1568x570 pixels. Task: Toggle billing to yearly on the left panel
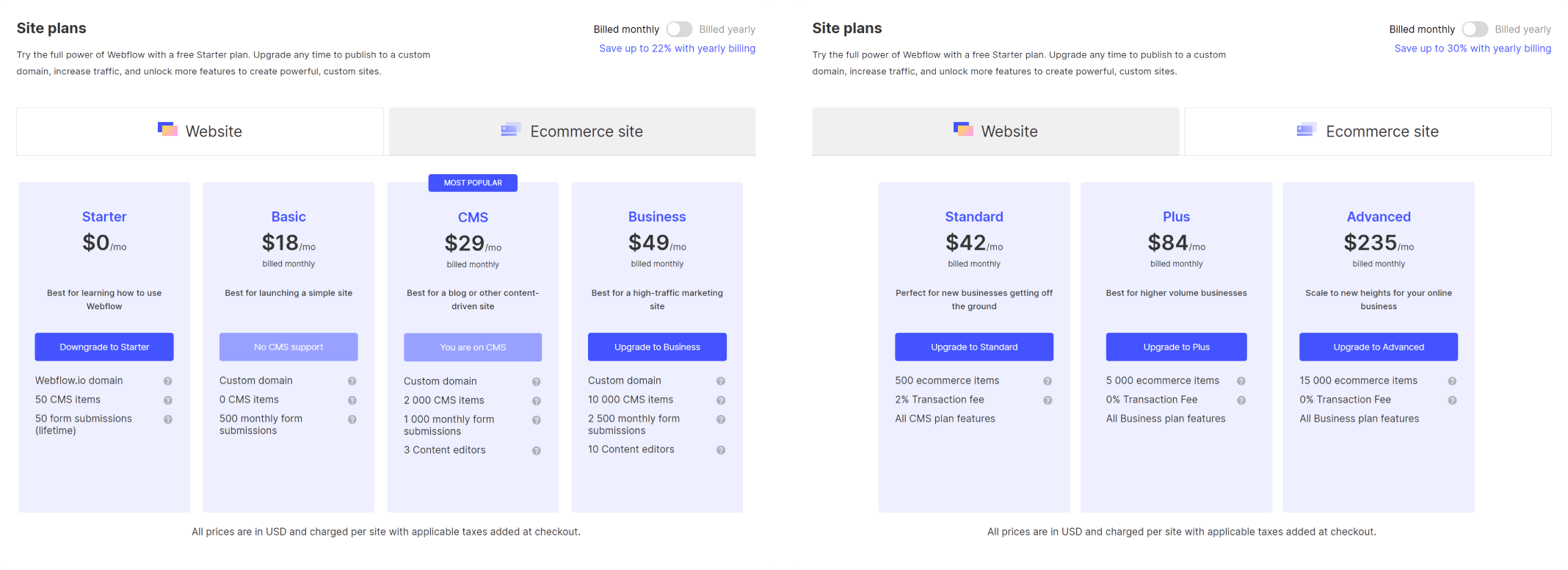(x=679, y=29)
